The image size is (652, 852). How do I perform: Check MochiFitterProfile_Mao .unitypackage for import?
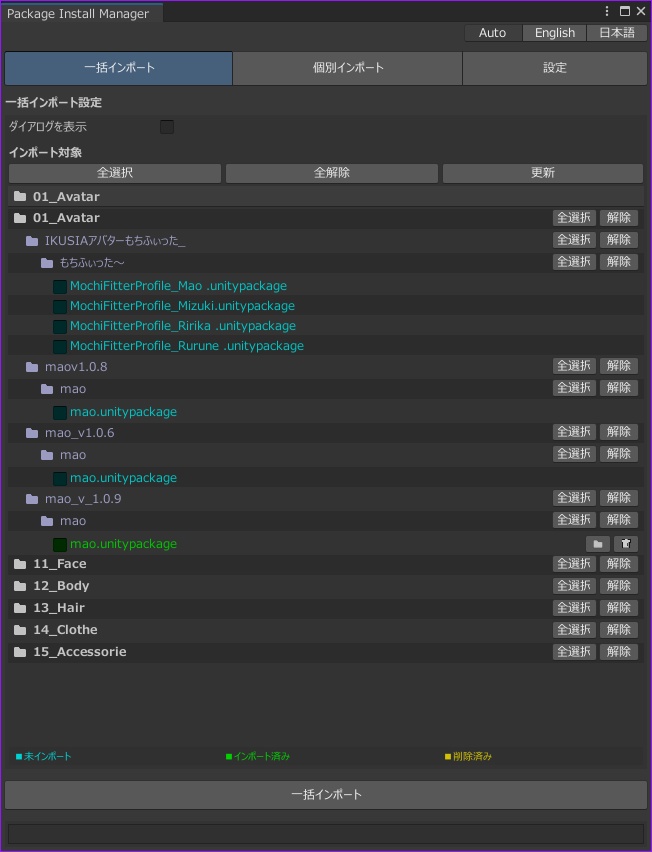[60, 284]
